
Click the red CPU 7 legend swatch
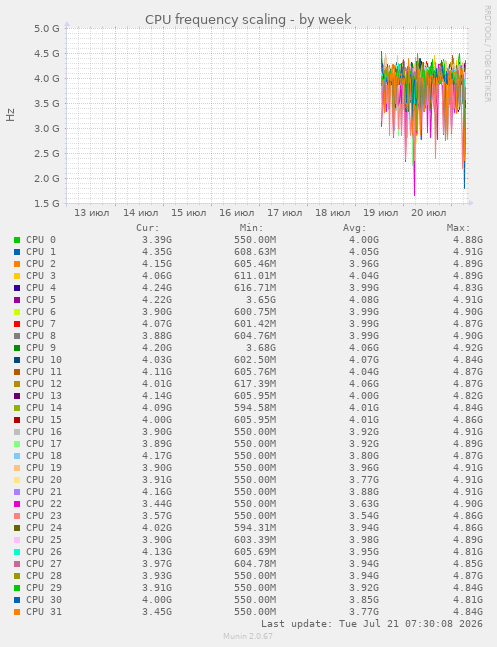click(17, 324)
